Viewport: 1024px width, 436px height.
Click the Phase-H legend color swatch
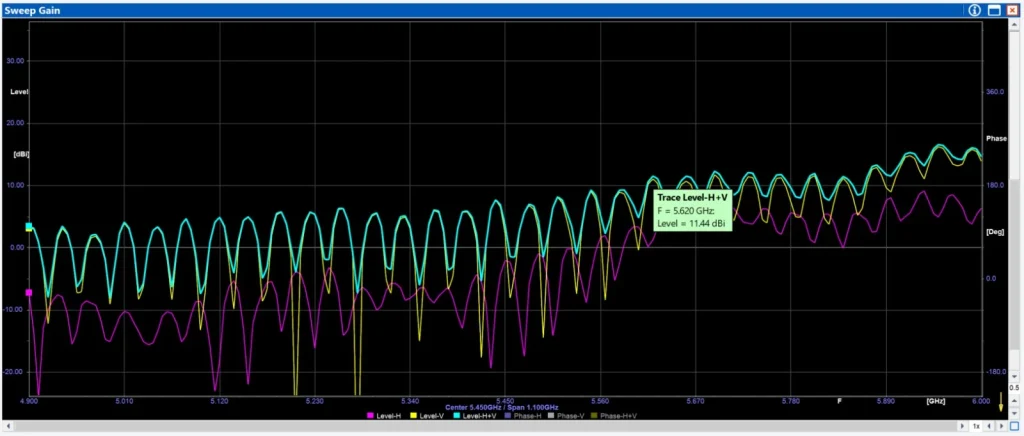coord(507,416)
